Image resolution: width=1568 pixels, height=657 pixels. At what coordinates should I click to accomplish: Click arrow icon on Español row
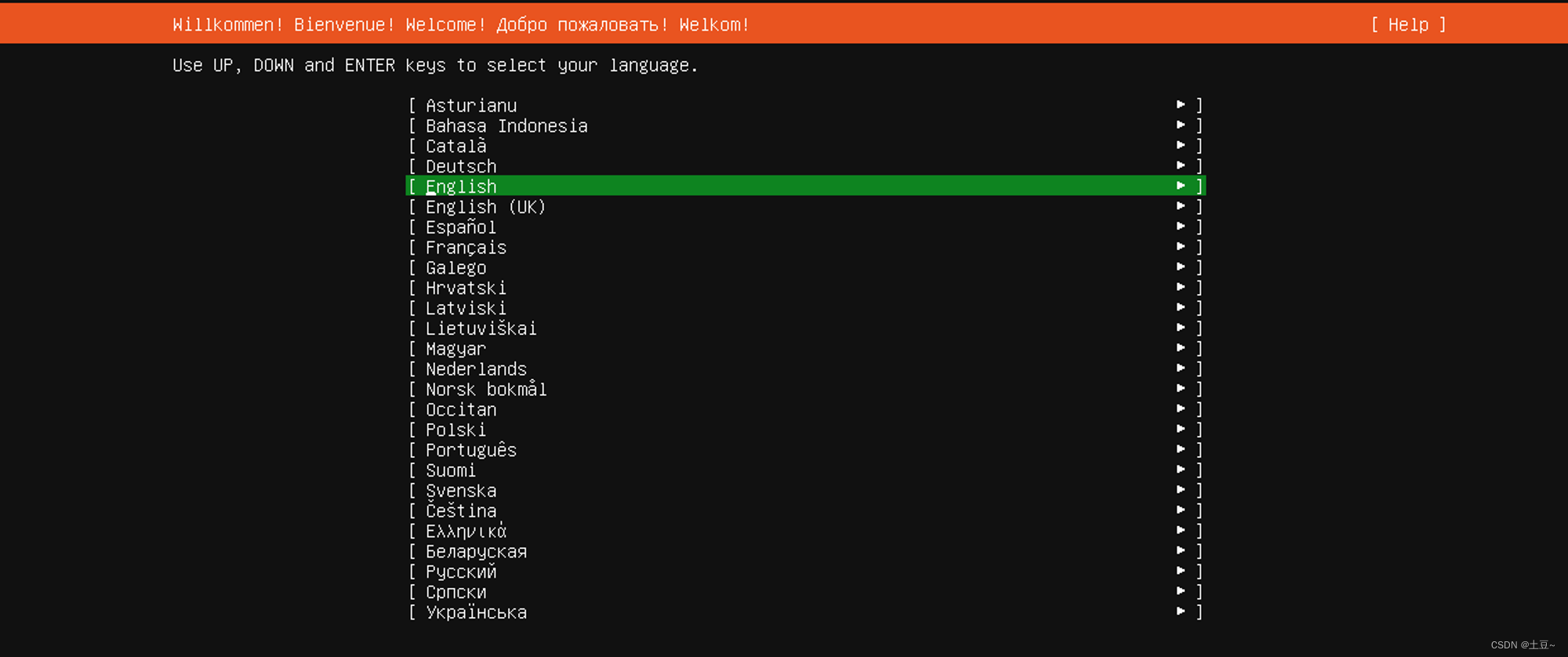coord(1181,226)
